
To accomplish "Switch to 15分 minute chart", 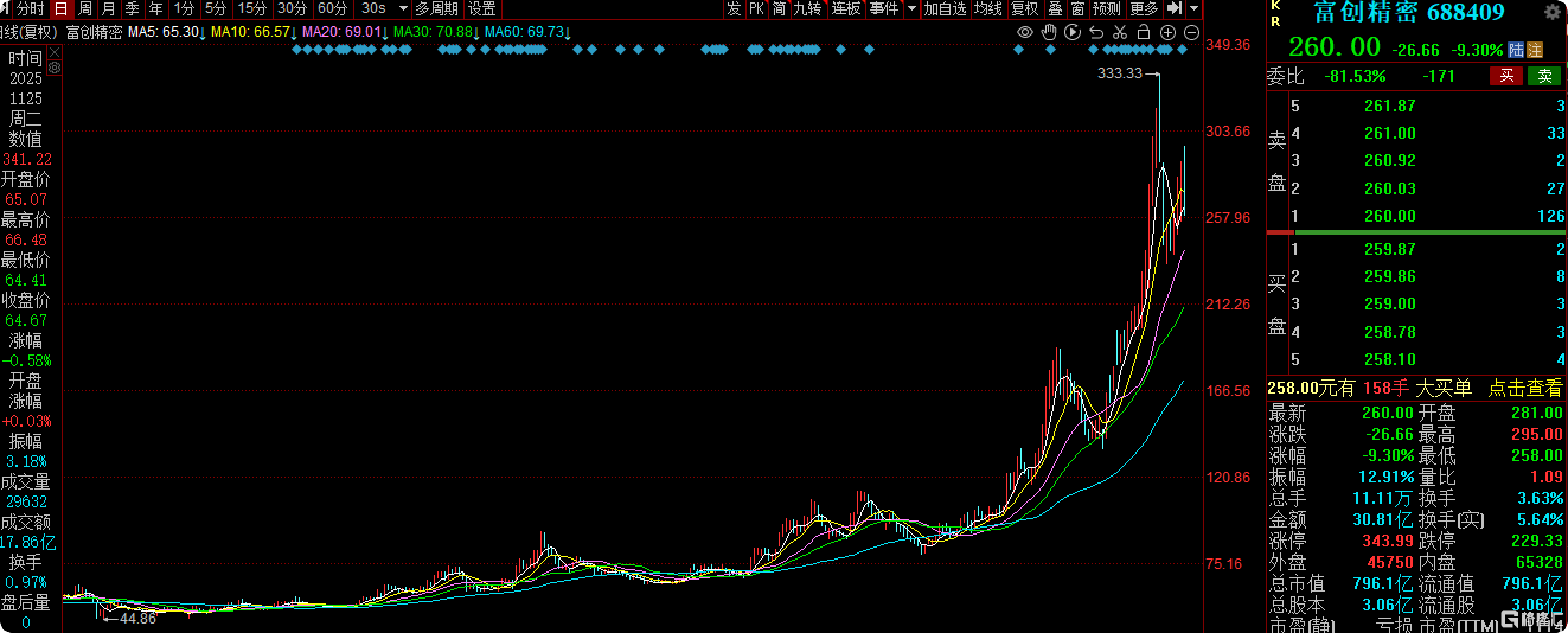I will [252, 8].
